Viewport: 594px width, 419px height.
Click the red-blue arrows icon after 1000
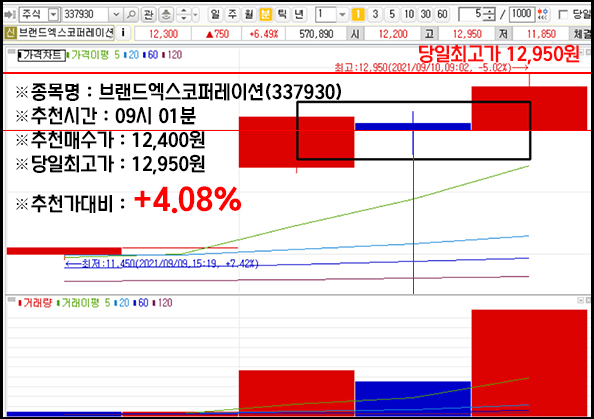click(x=543, y=15)
